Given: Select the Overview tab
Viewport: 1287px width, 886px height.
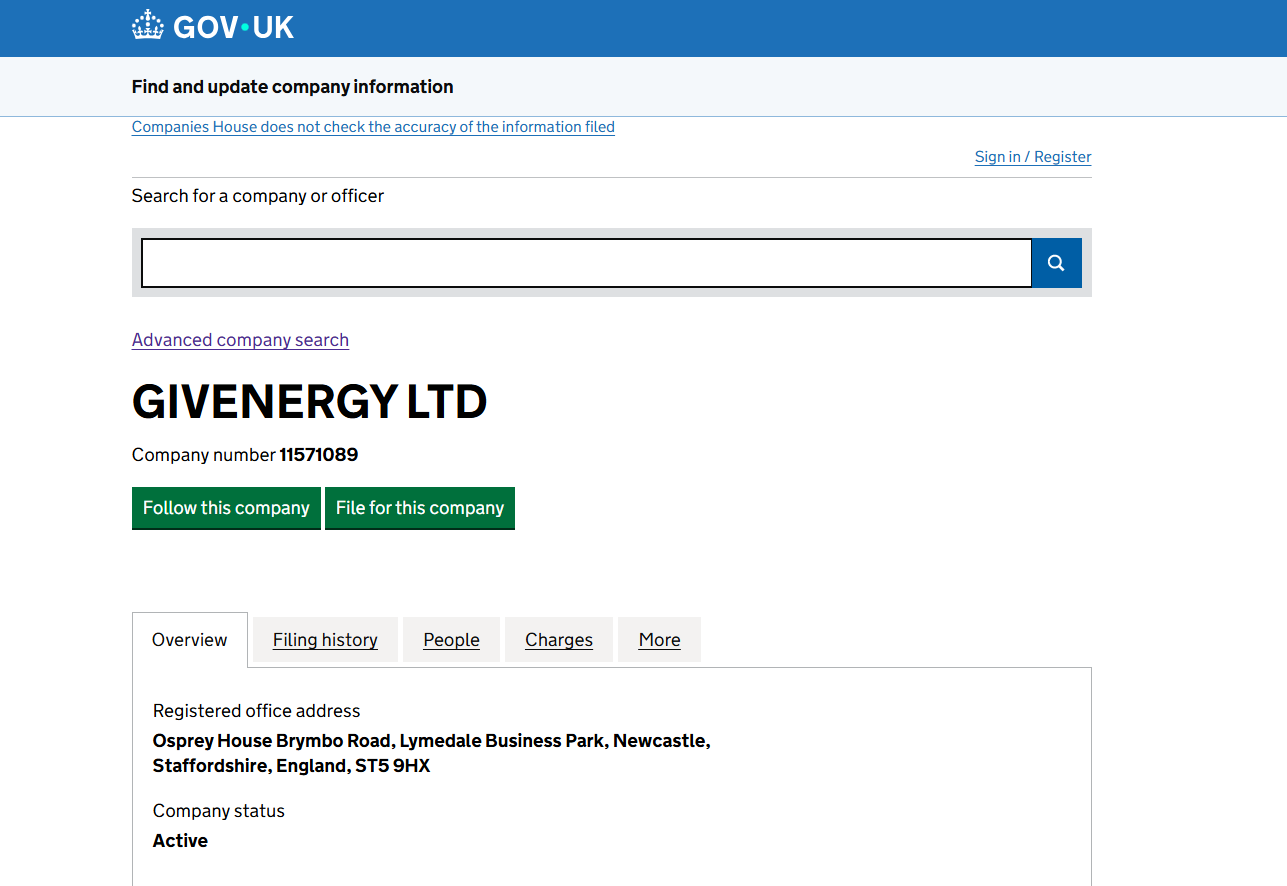Looking at the screenshot, I should tap(190, 640).
